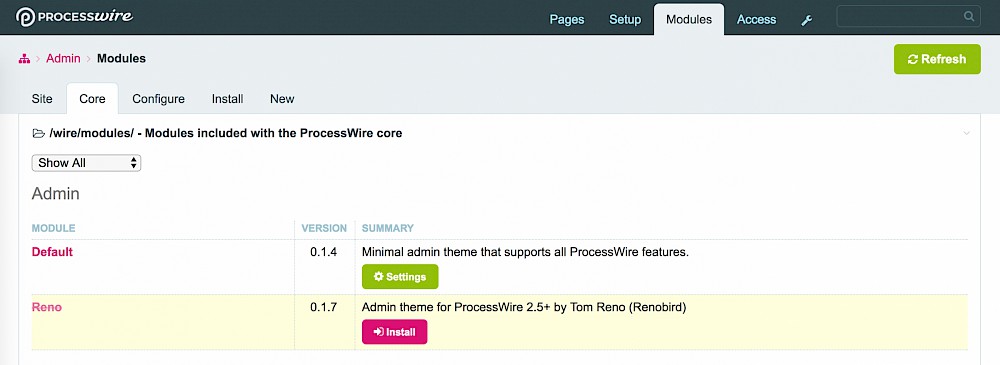Open the Reno module link
Screen dimensions: 1000x365
click(x=47, y=307)
